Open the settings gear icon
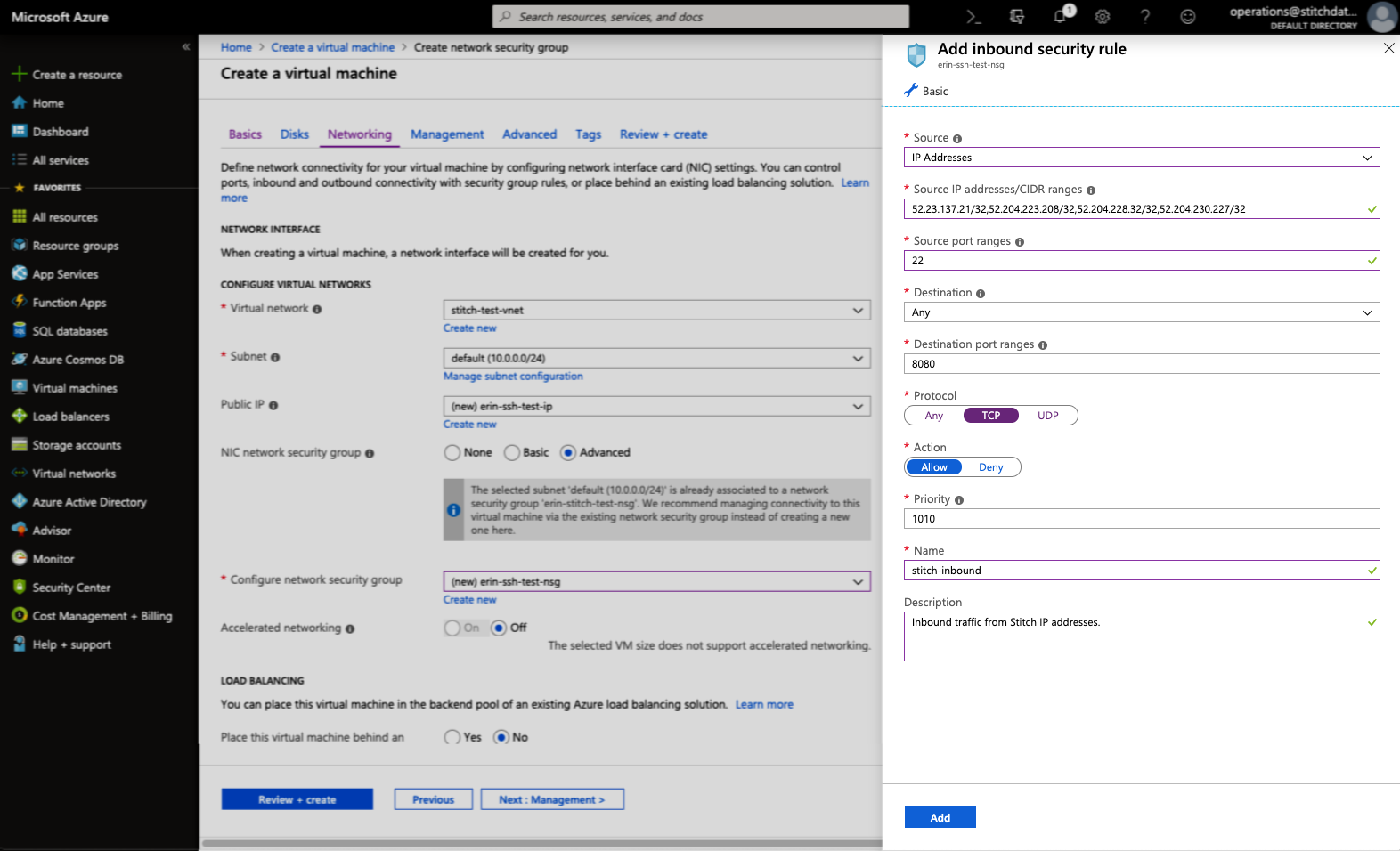The height and width of the screenshot is (851, 1400). [1103, 17]
